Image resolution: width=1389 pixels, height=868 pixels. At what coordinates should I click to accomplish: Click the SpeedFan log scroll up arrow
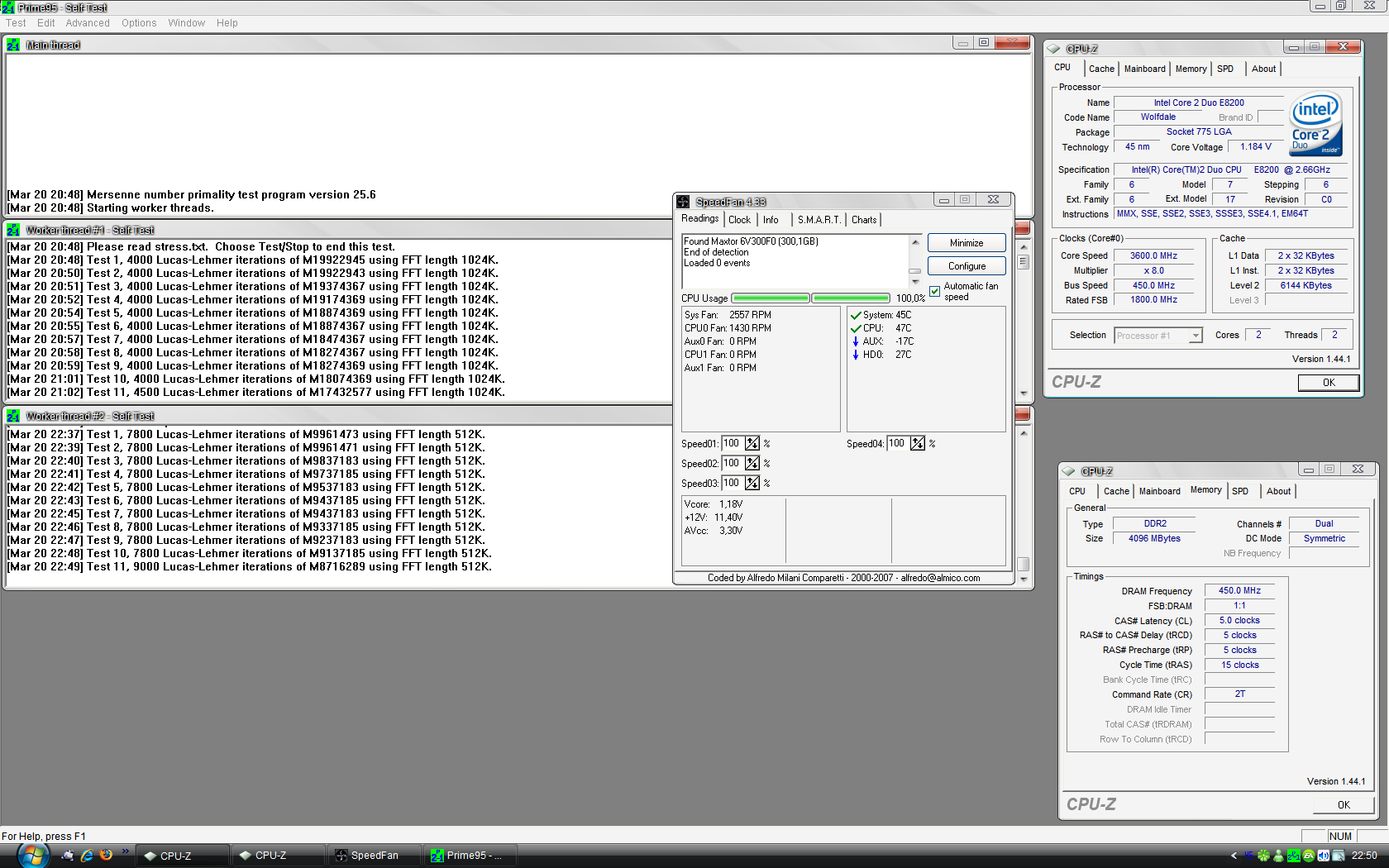tap(915, 241)
